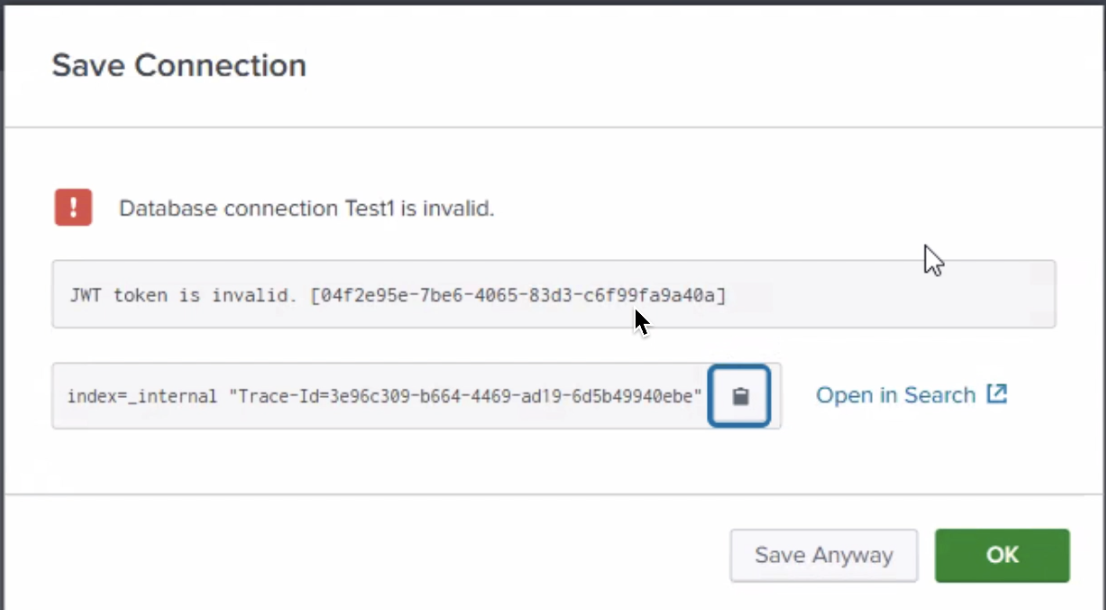Confirm with the green OK button

click(x=1002, y=556)
